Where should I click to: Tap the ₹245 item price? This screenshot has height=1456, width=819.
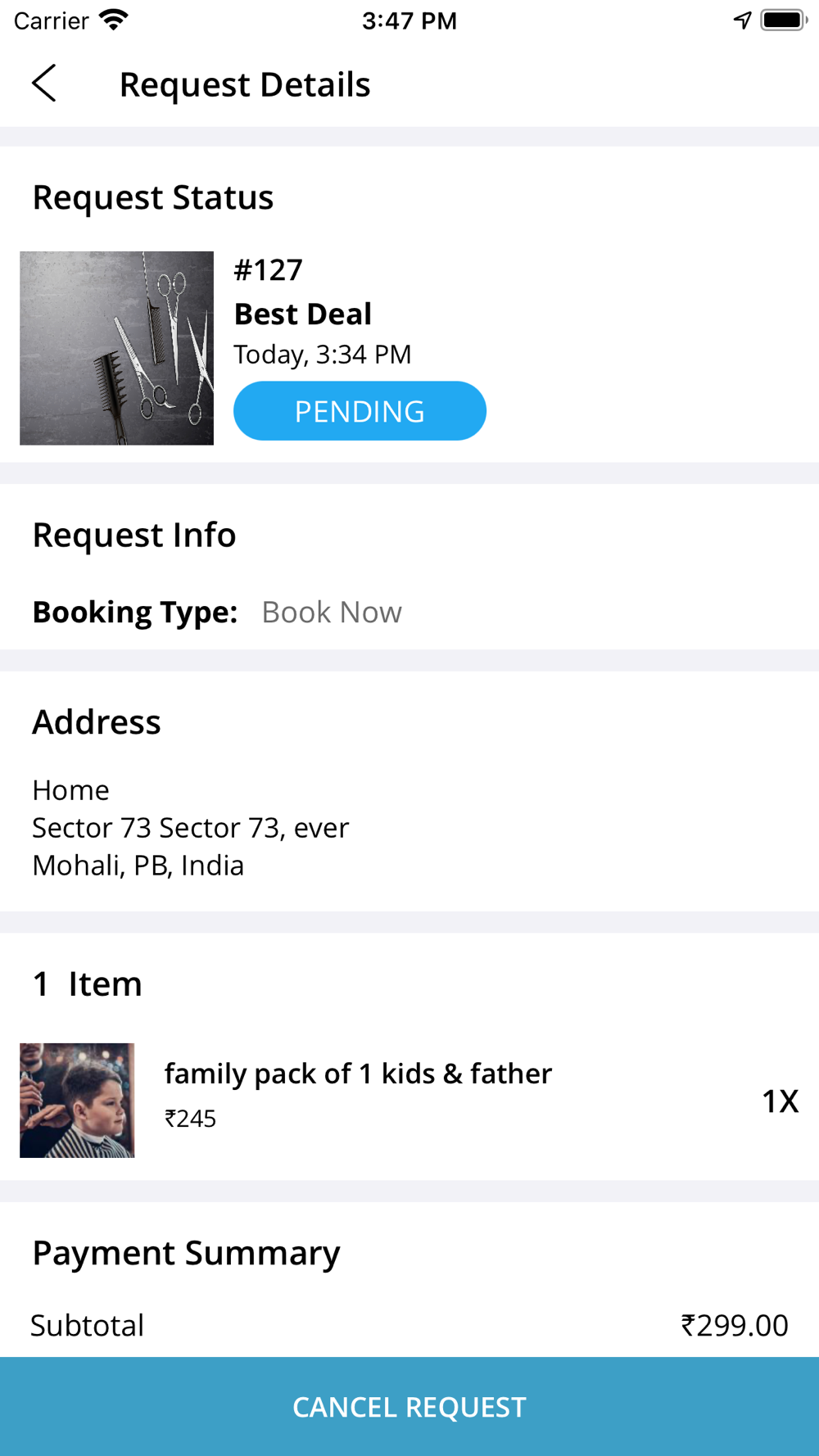[x=190, y=1119]
